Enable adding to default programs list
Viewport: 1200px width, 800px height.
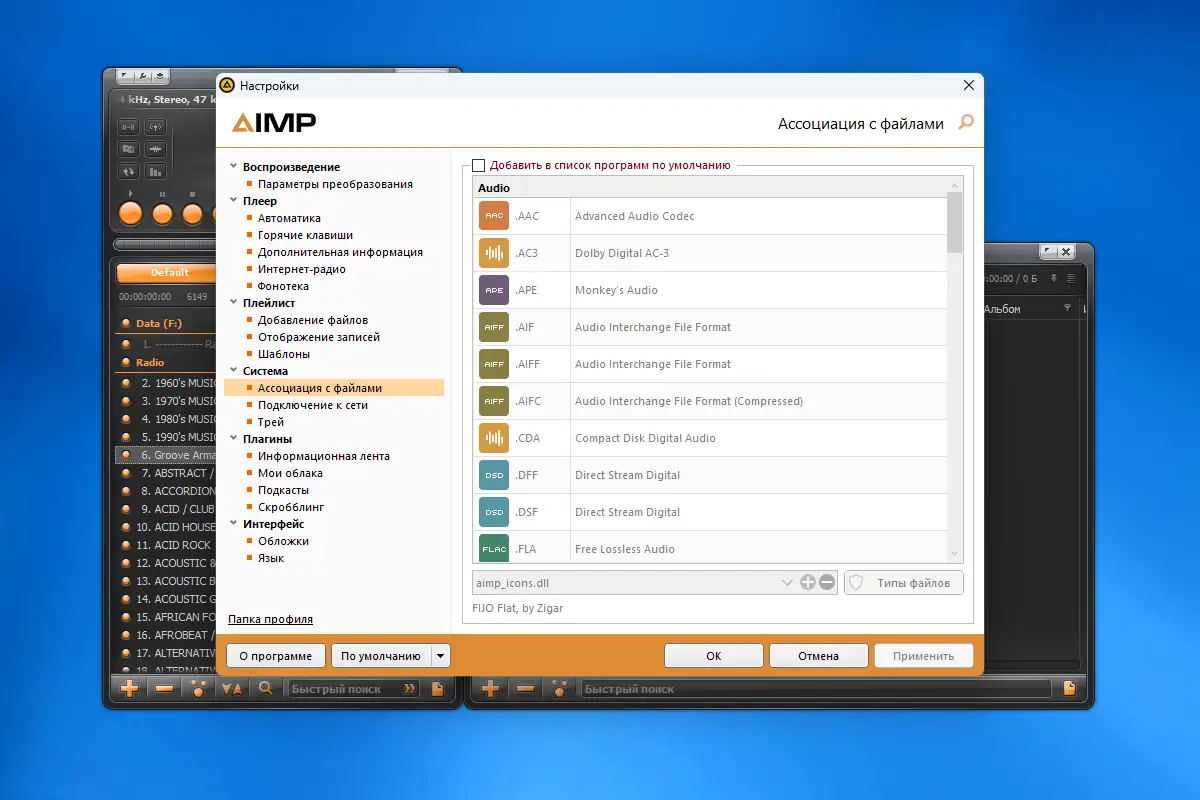[x=478, y=166]
